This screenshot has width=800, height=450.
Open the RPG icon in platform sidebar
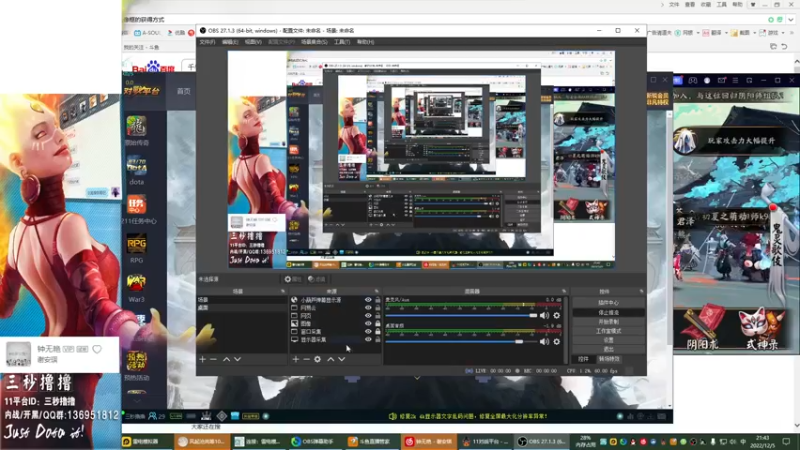136,244
